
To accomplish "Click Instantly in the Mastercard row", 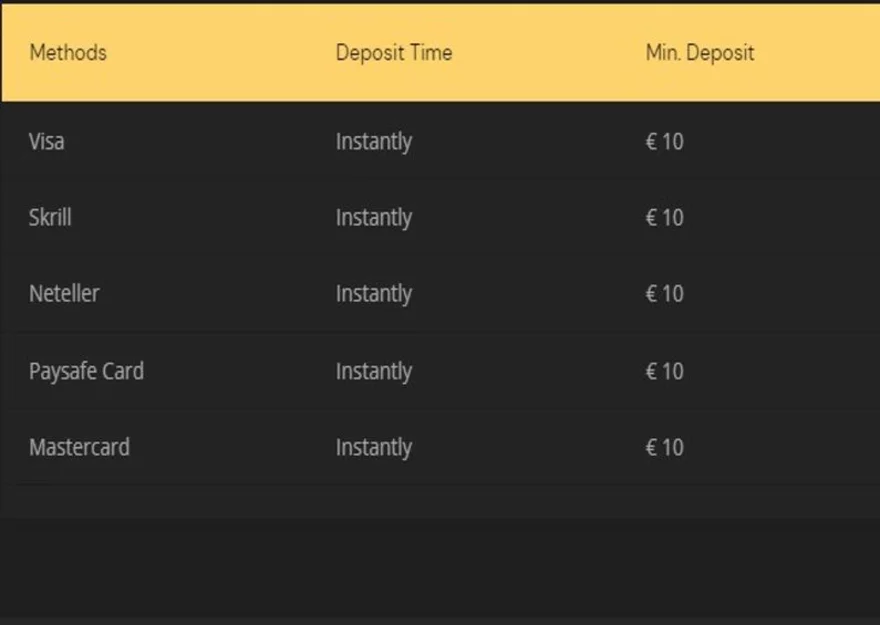I will pyautogui.click(x=374, y=448).
